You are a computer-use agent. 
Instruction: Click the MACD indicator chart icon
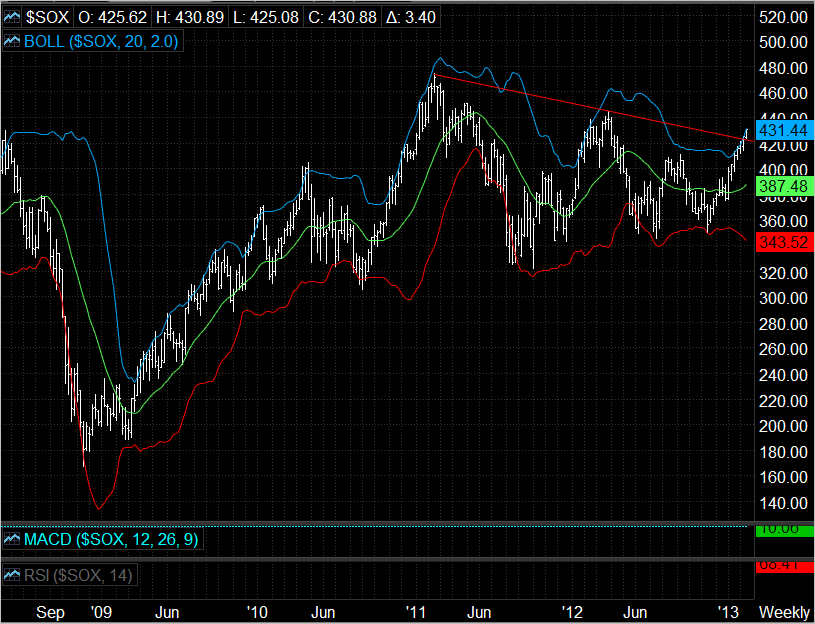tap(12, 540)
